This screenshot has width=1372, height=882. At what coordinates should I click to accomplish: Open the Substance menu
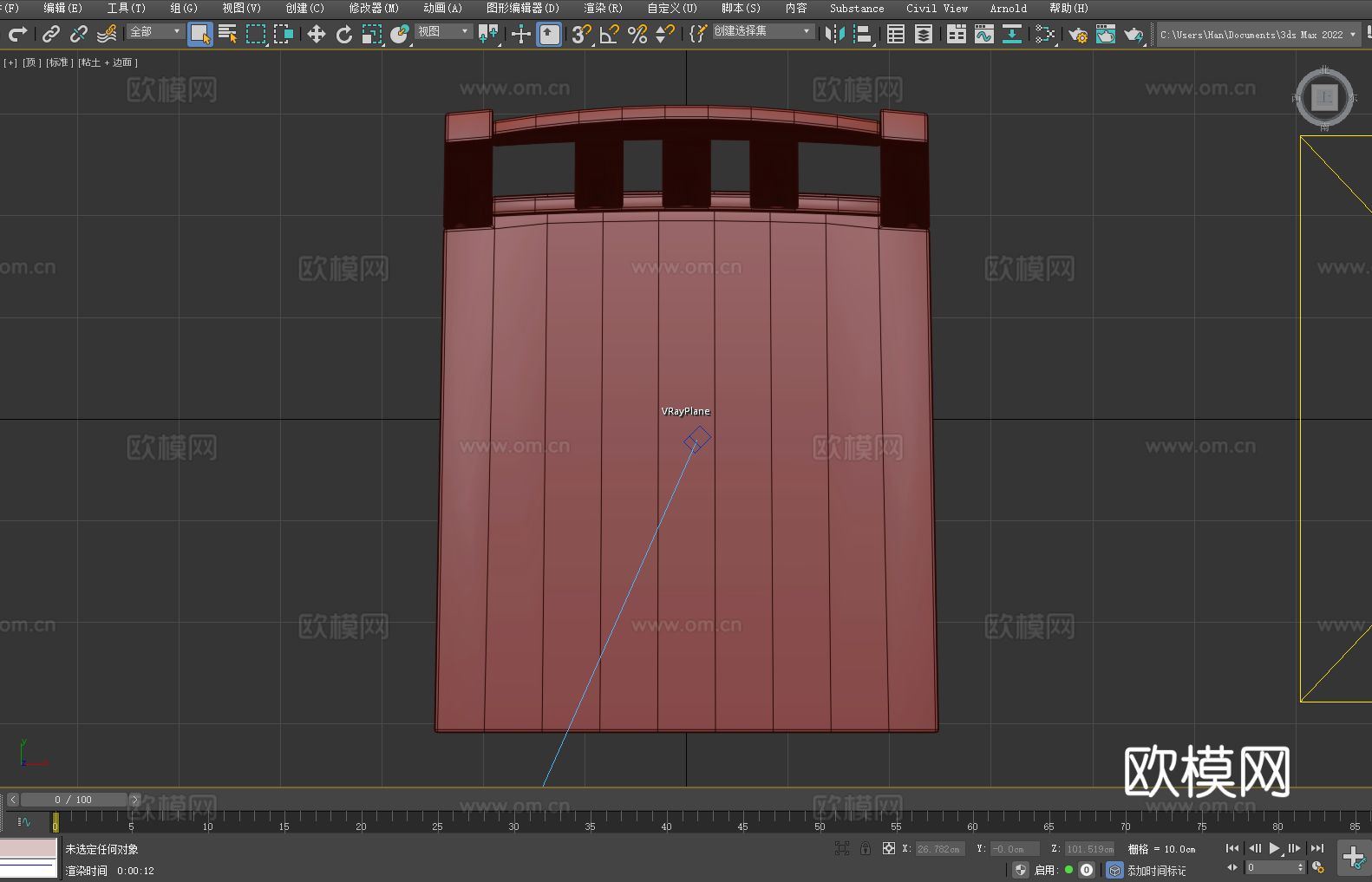tap(857, 8)
